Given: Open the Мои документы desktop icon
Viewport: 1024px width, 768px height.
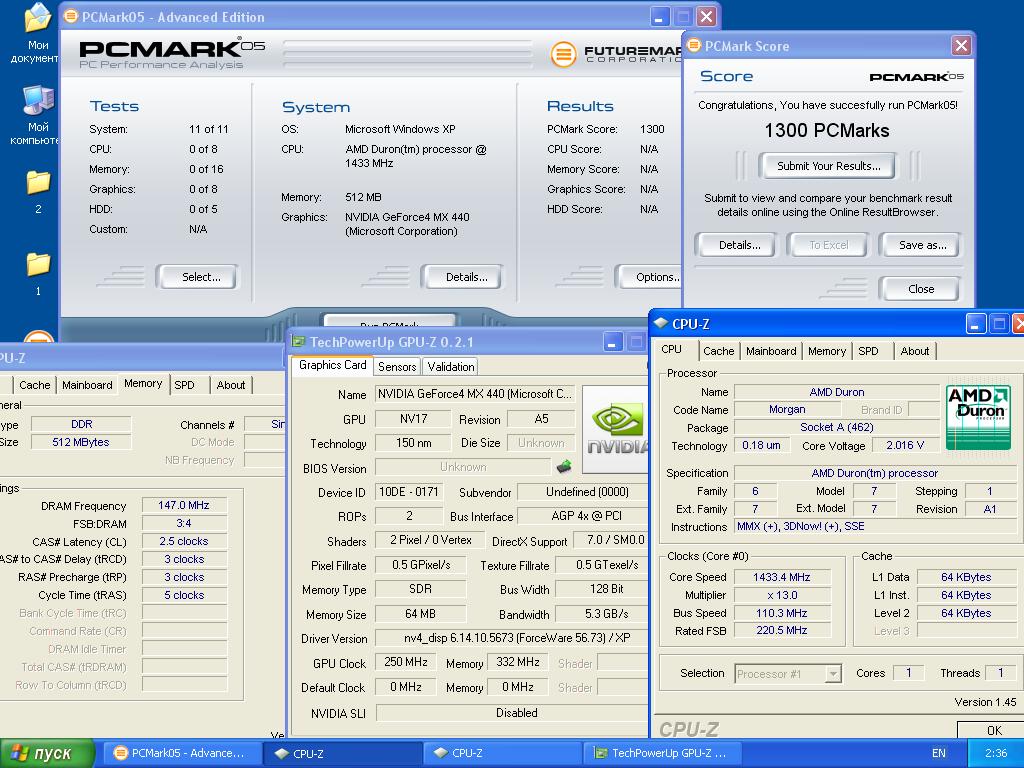Looking at the screenshot, I should [x=36, y=33].
